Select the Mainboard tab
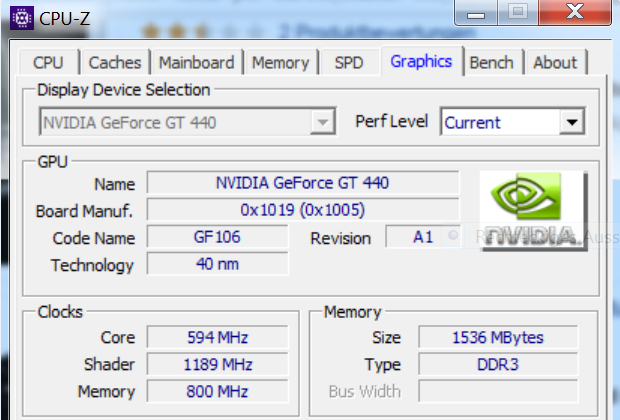Viewport: 620px width, 420px height. click(197, 62)
